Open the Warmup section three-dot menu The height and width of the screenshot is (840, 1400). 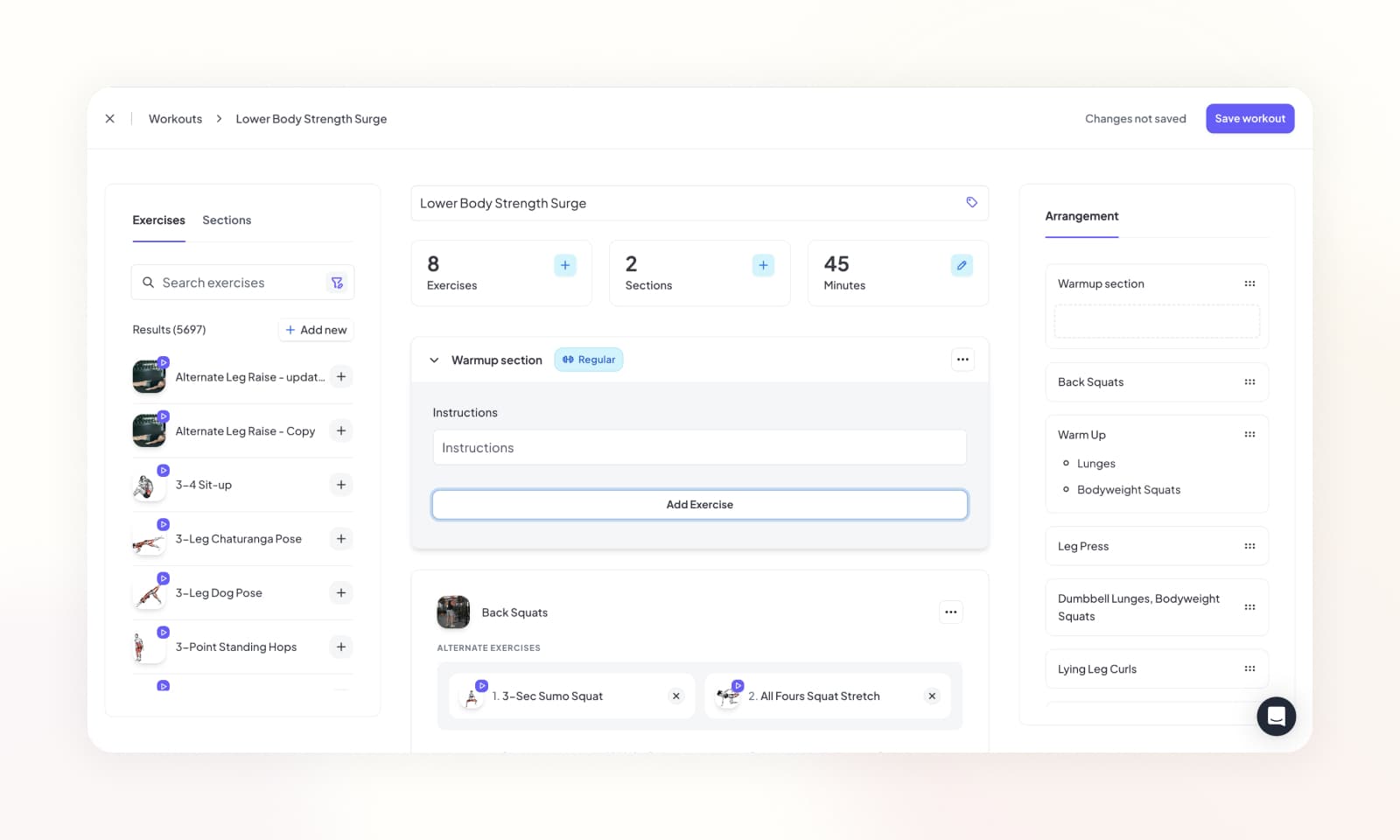(962, 360)
